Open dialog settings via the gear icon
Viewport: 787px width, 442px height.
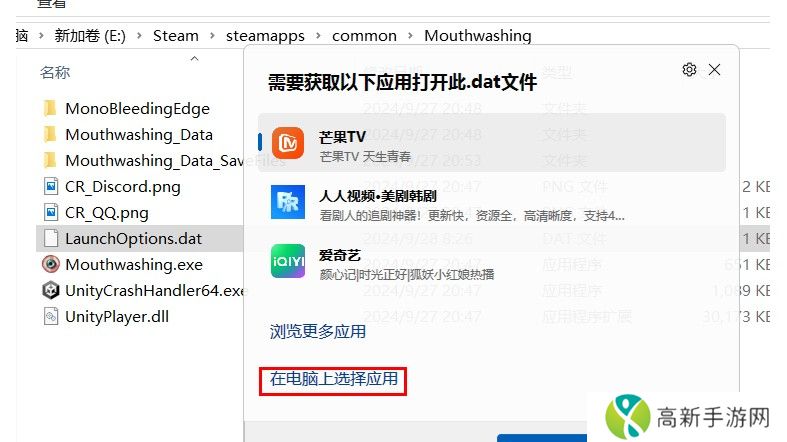tap(689, 70)
